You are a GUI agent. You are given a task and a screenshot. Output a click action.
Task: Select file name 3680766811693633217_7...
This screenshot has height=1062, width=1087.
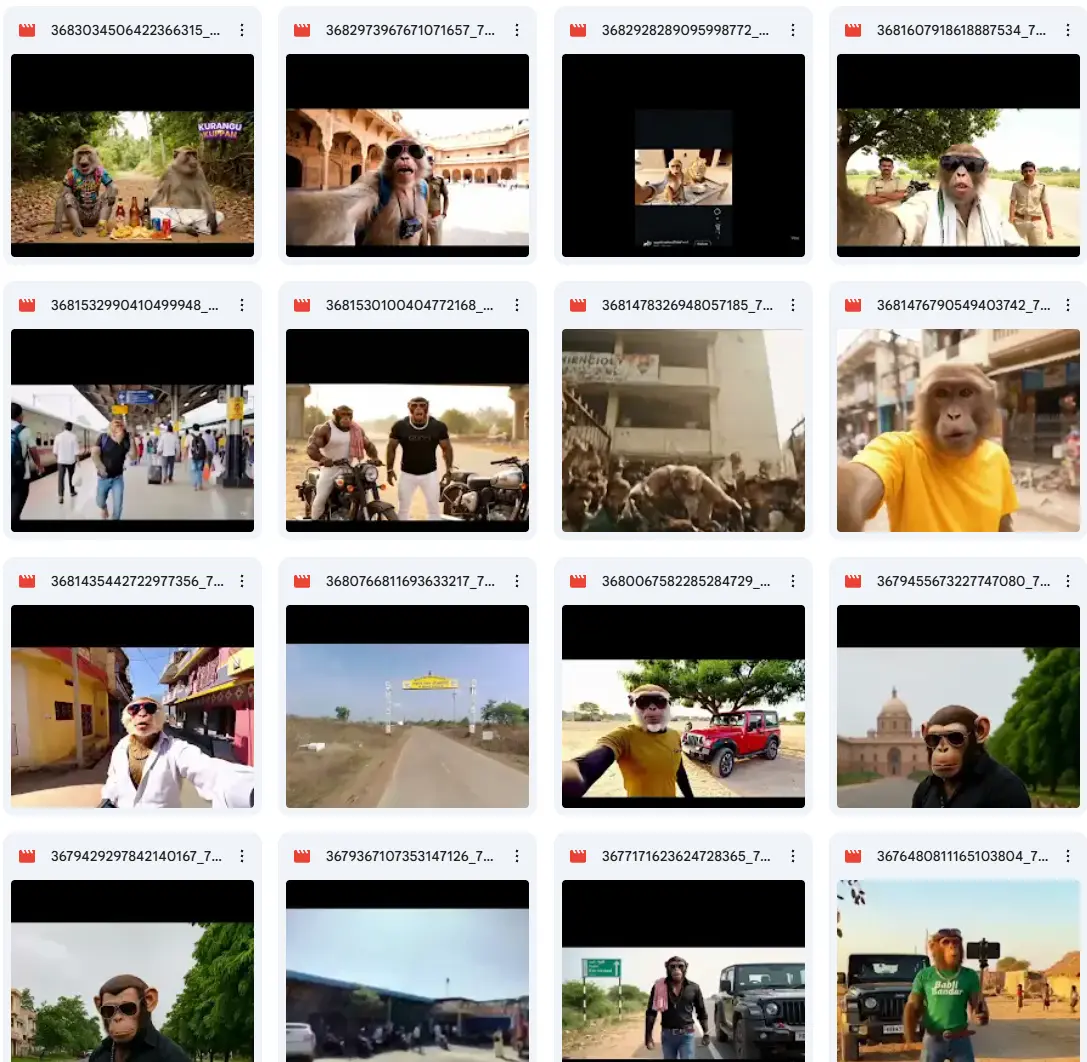click(410, 581)
